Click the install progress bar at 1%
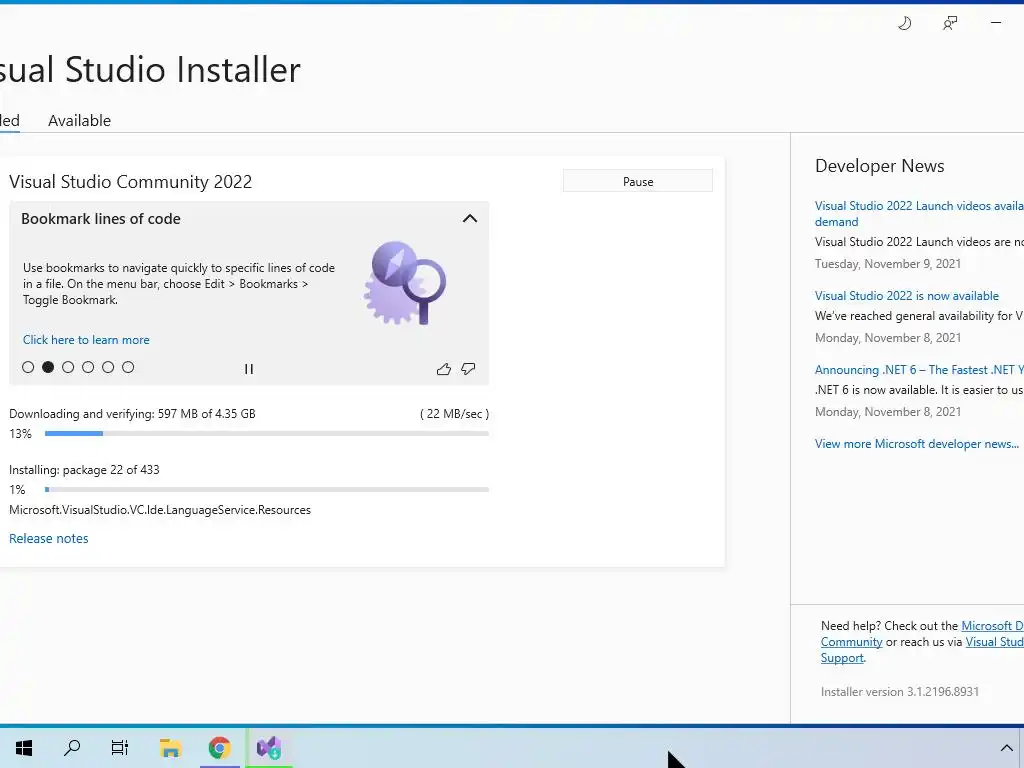The width and height of the screenshot is (1024, 768). click(x=266, y=490)
